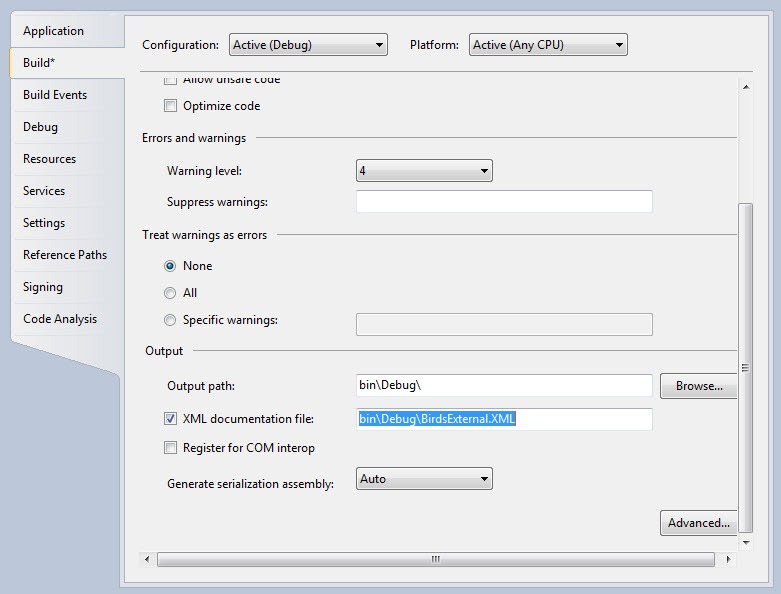Uncheck XML documentation file checkbox
Viewport: 781px width, 594px height.
(170, 419)
